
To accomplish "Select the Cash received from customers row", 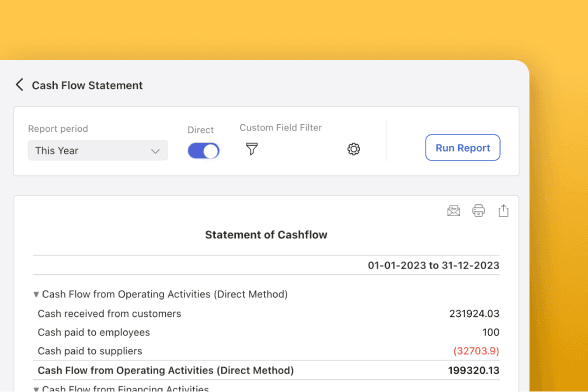I will tap(266, 314).
